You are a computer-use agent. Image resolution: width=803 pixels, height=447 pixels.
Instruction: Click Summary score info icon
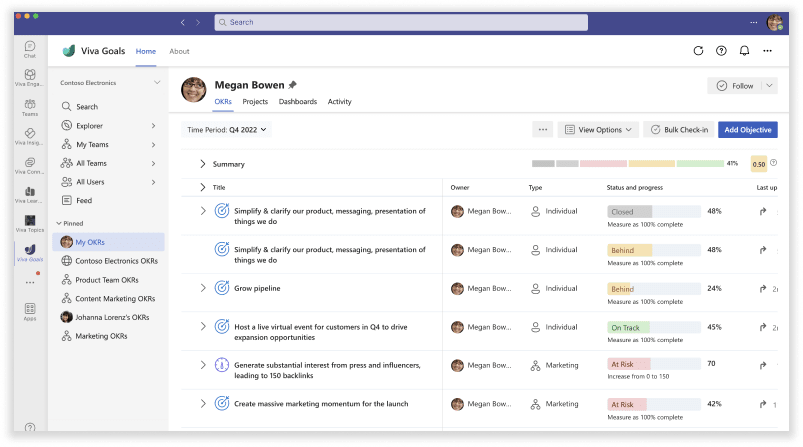pyautogui.click(x=773, y=163)
